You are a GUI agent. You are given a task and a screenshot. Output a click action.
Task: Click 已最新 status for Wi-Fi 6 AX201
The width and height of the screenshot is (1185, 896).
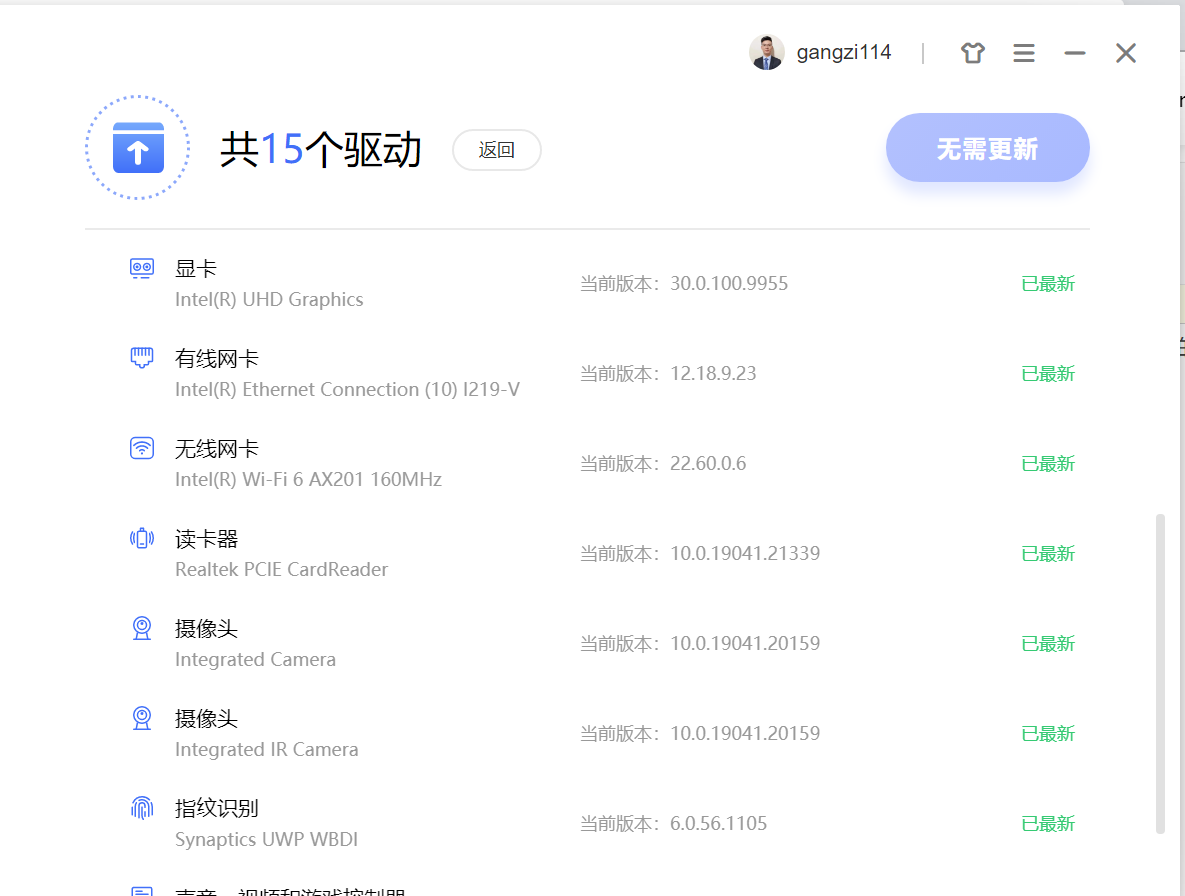[x=1048, y=464]
